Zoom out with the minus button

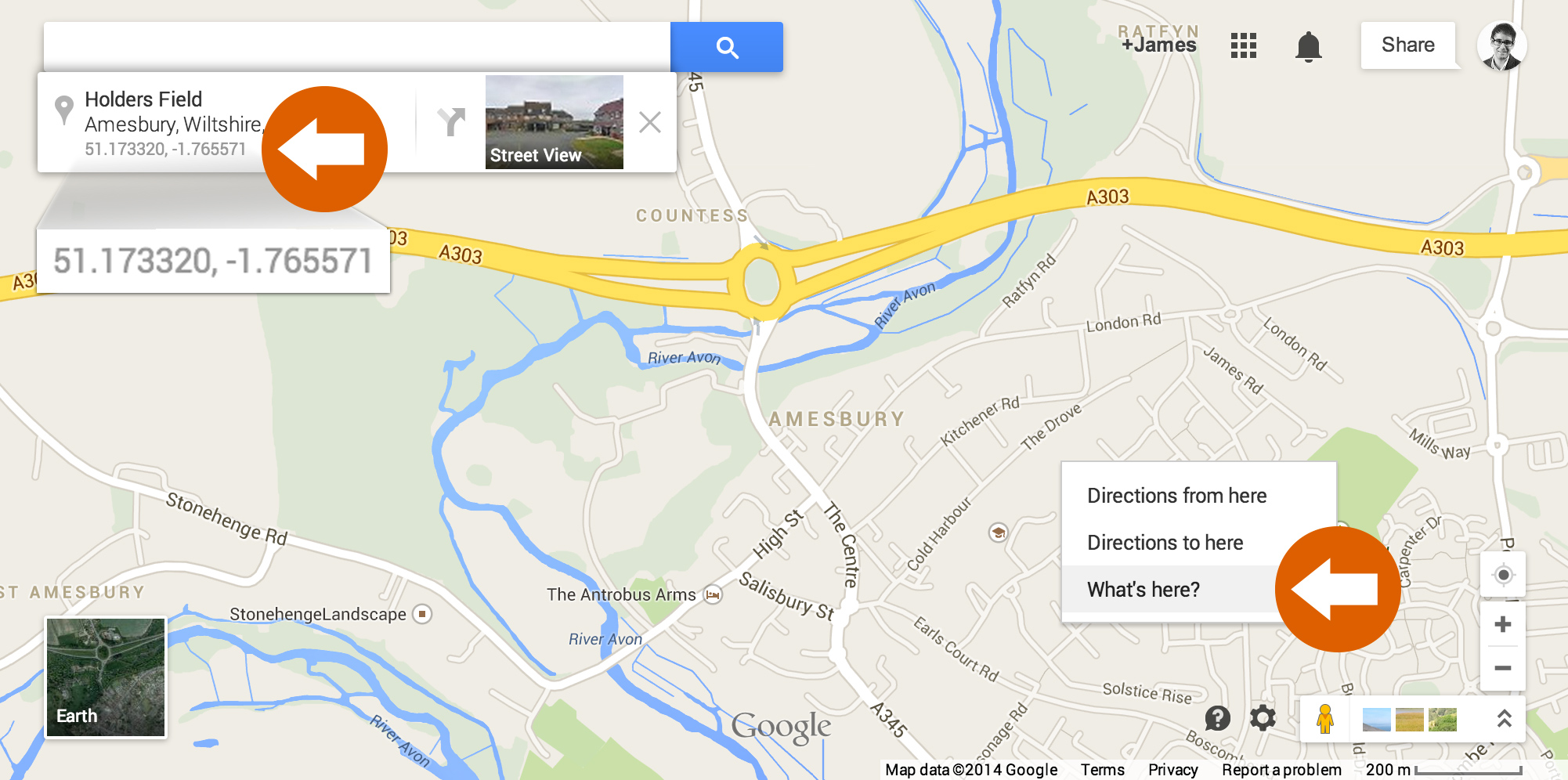coord(1502,668)
